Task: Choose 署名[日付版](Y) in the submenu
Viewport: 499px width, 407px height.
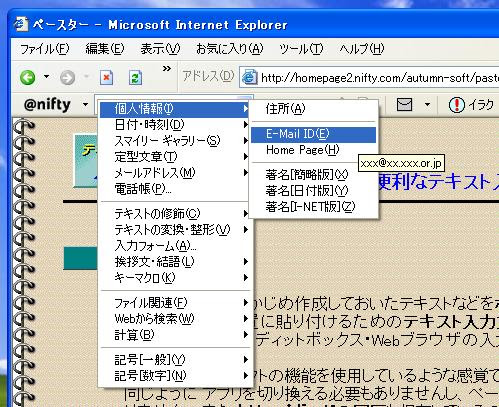Action: [313, 191]
